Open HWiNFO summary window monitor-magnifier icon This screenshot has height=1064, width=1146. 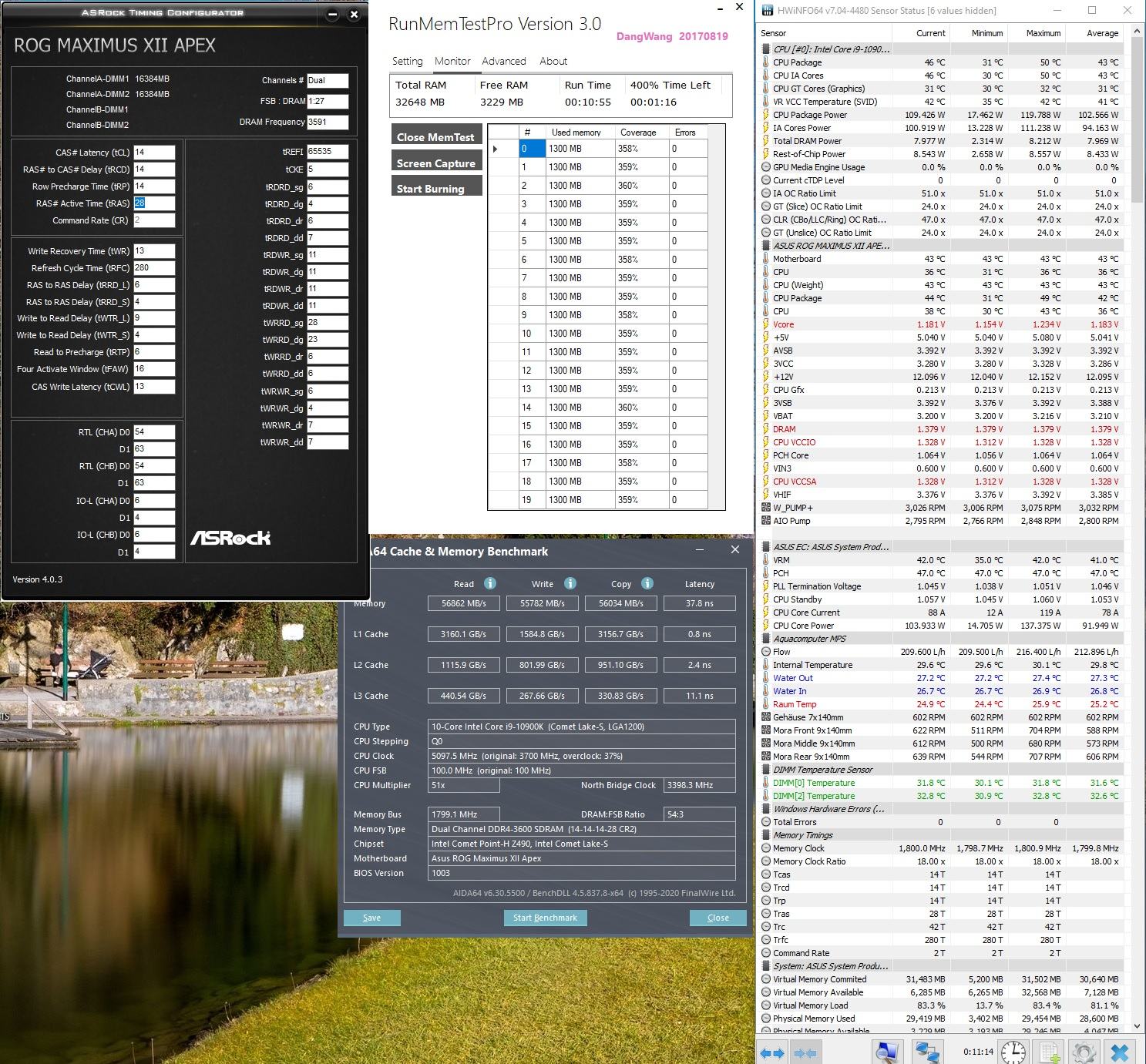pos(888,1052)
